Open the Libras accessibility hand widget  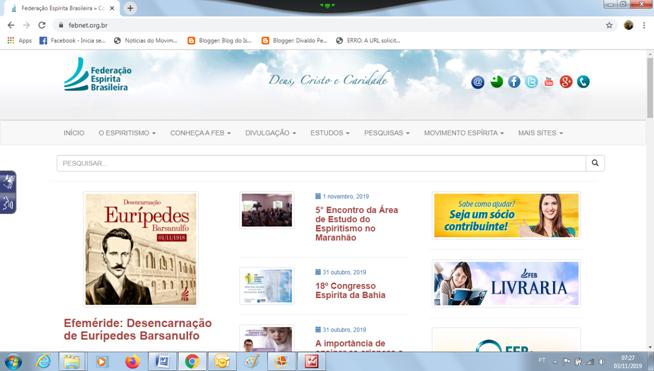8,182
